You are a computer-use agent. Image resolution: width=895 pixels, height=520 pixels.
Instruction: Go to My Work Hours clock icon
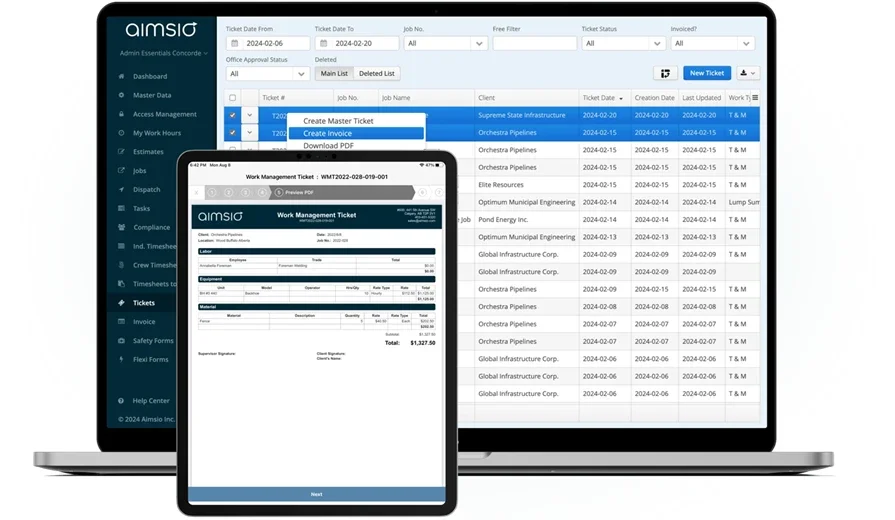[x=122, y=133]
